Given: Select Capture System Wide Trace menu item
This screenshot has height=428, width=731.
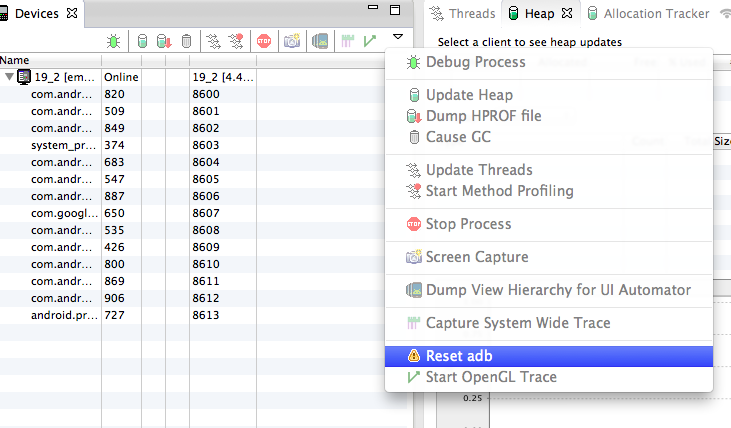Looking at the screenshot, I should tap(517, 323).
